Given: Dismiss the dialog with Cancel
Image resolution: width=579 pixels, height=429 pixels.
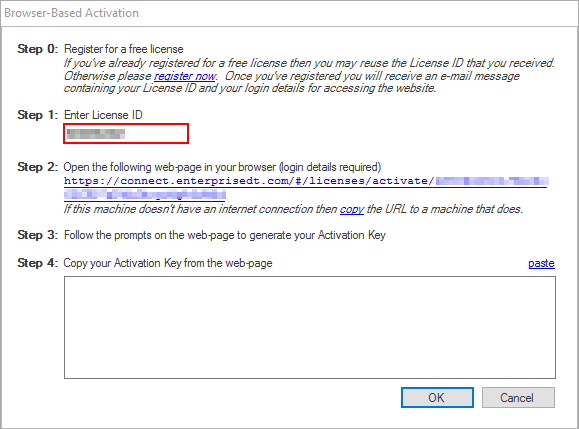Looking at the screenshot, I should tap(518, 398).
